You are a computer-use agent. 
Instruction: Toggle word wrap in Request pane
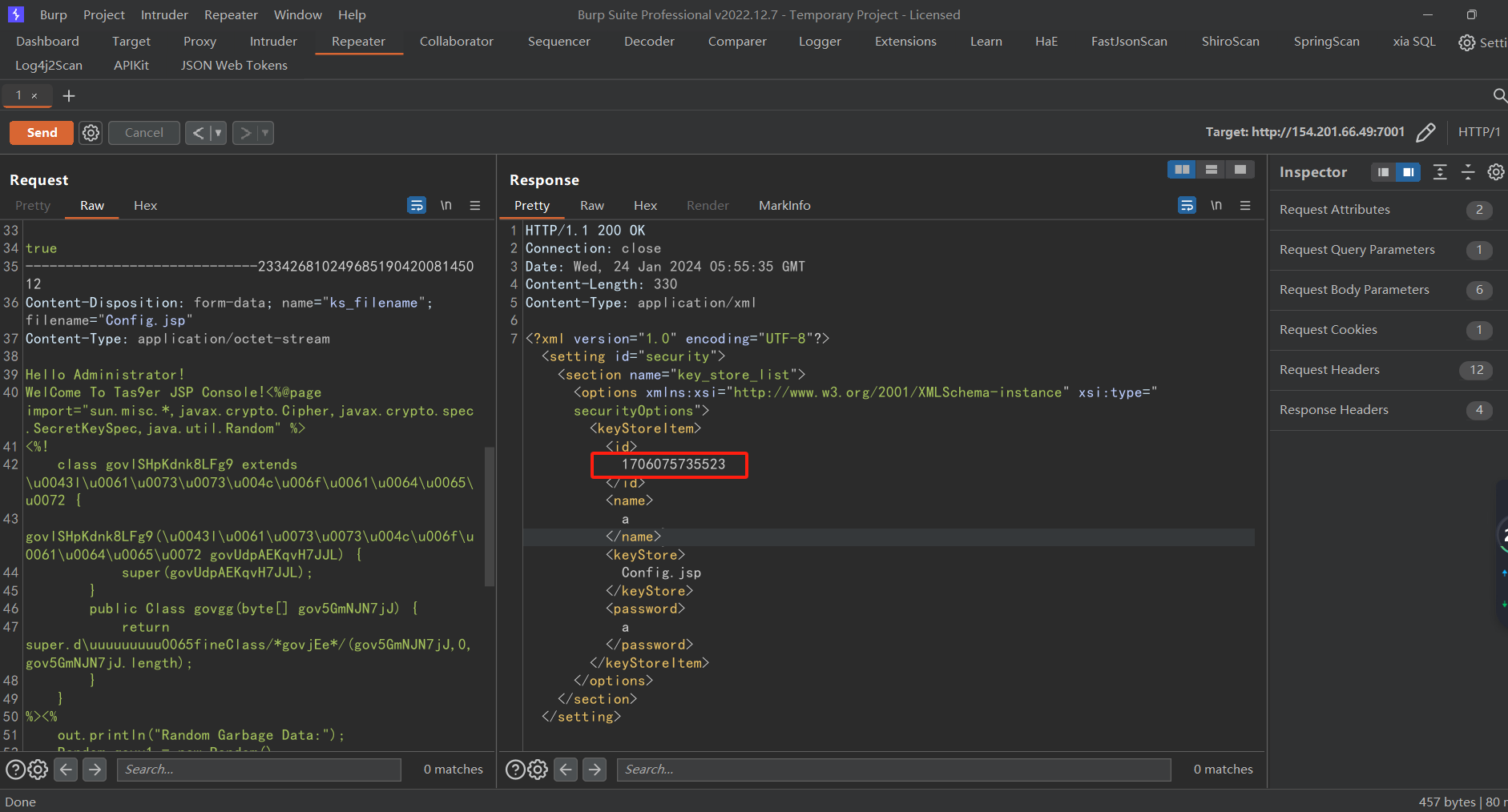pos(417,206)
